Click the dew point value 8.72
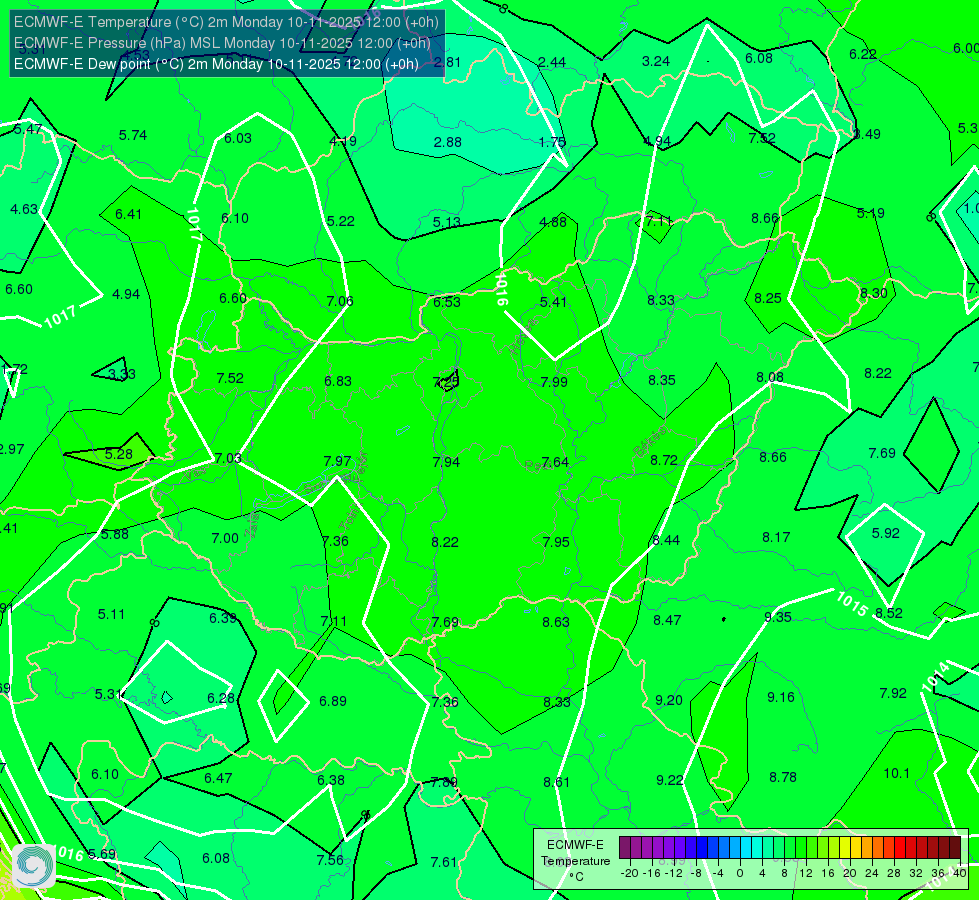The height and width of the screenshot is (900, 979). [x=664, y=460]
